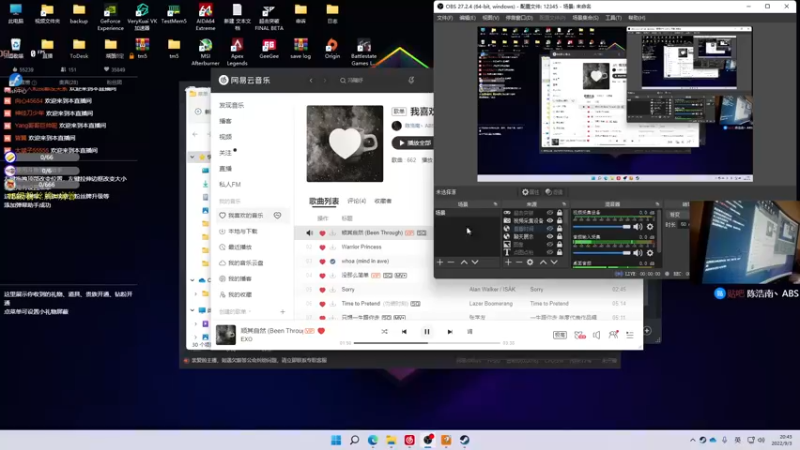This screenshot has width=800, height=450.
Task: Show hidden system tray icons chevron
Action: (x=692, y=440)
